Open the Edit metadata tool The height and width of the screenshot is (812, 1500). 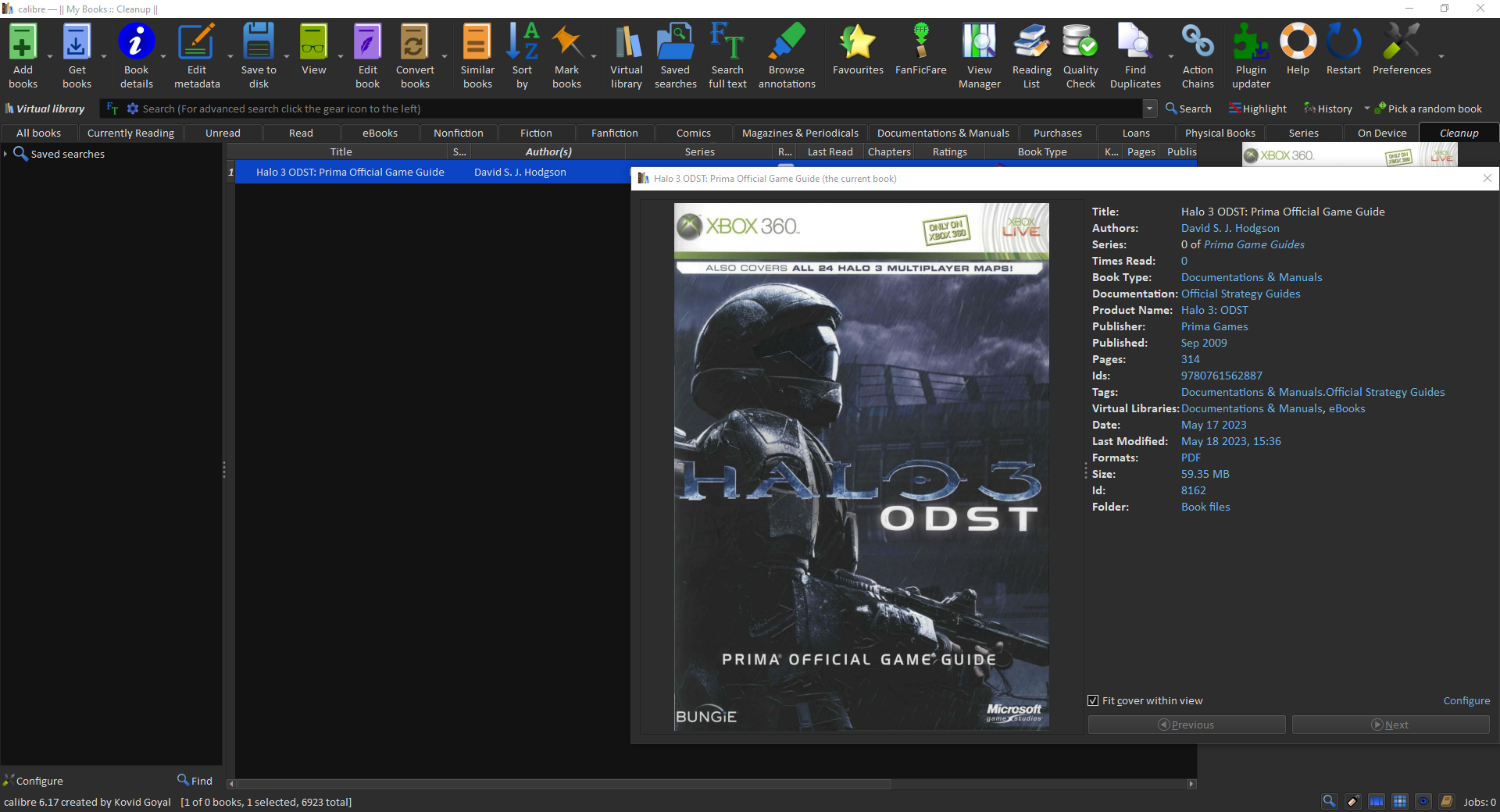pos(196,42)
